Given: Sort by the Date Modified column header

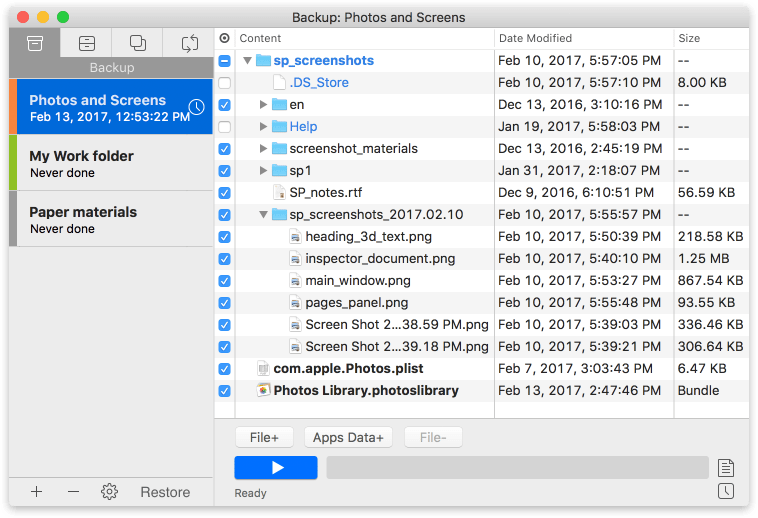Looking at the screenshot, I should point(584,38).
